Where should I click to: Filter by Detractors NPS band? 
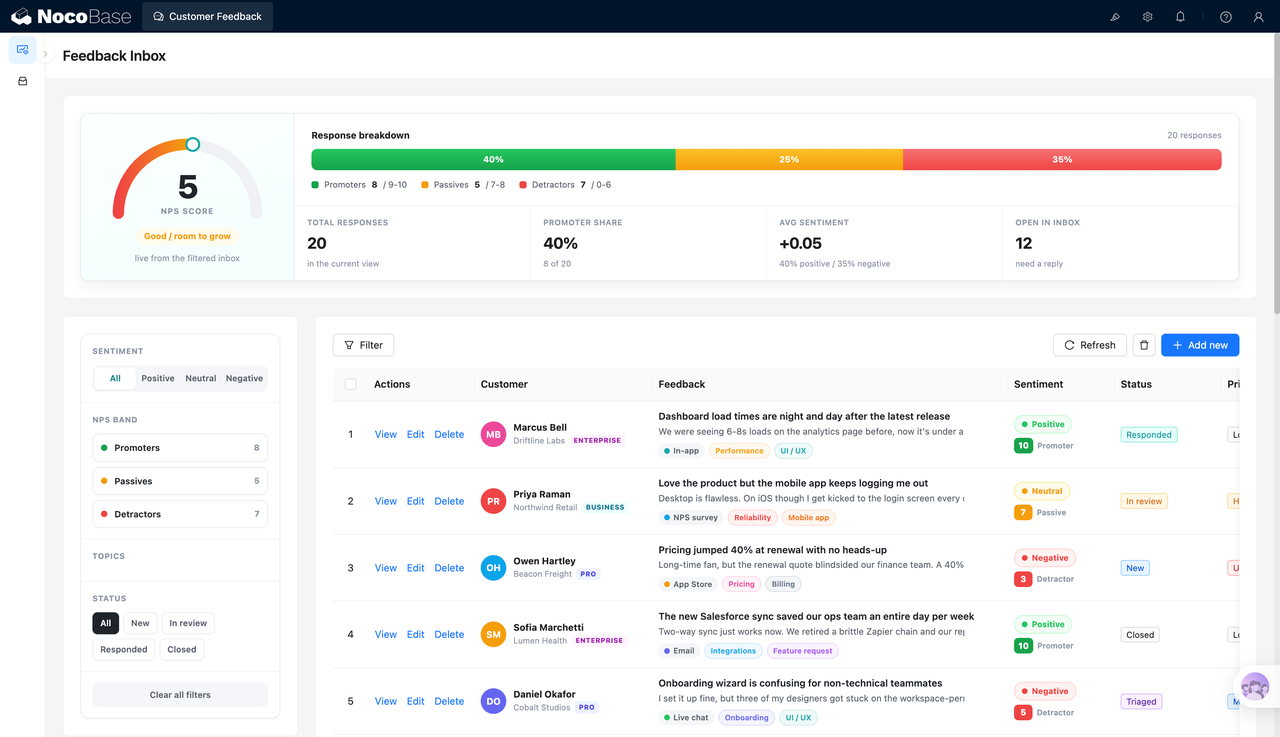pyautogui.click(x=180, y=514)
